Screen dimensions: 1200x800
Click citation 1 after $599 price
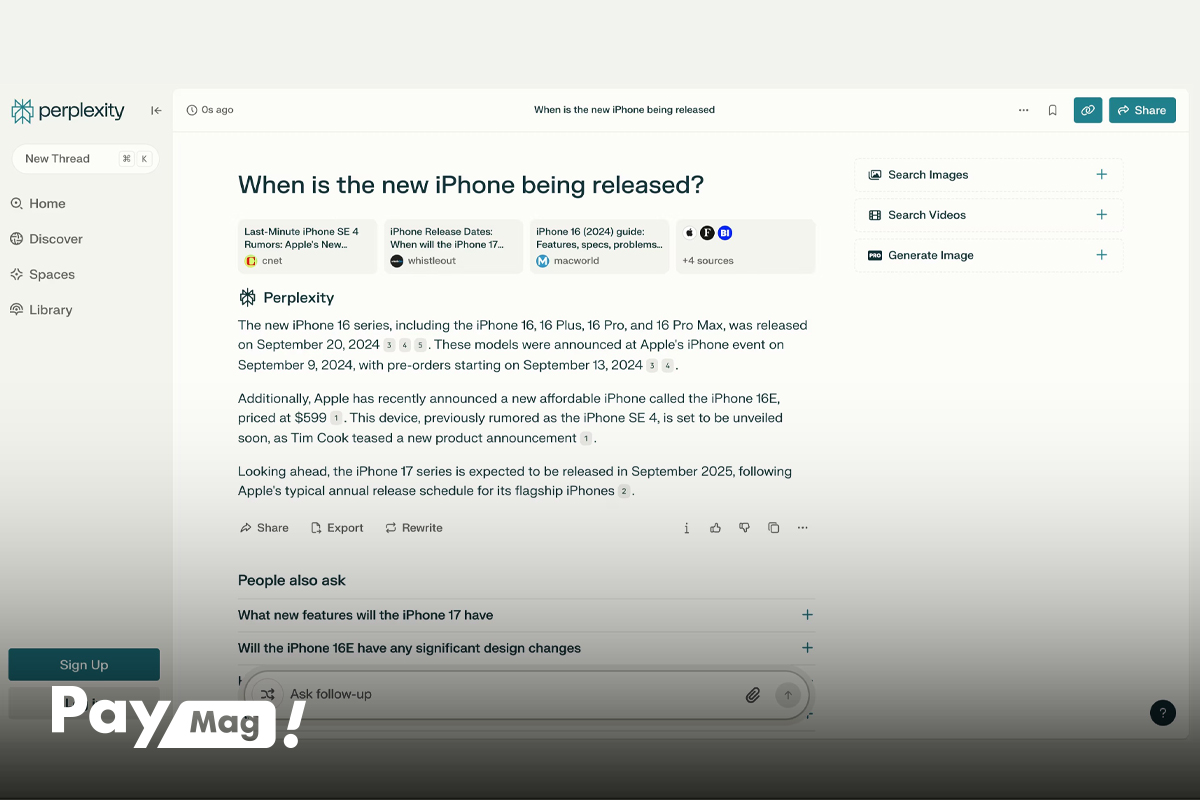pos(337,418)
